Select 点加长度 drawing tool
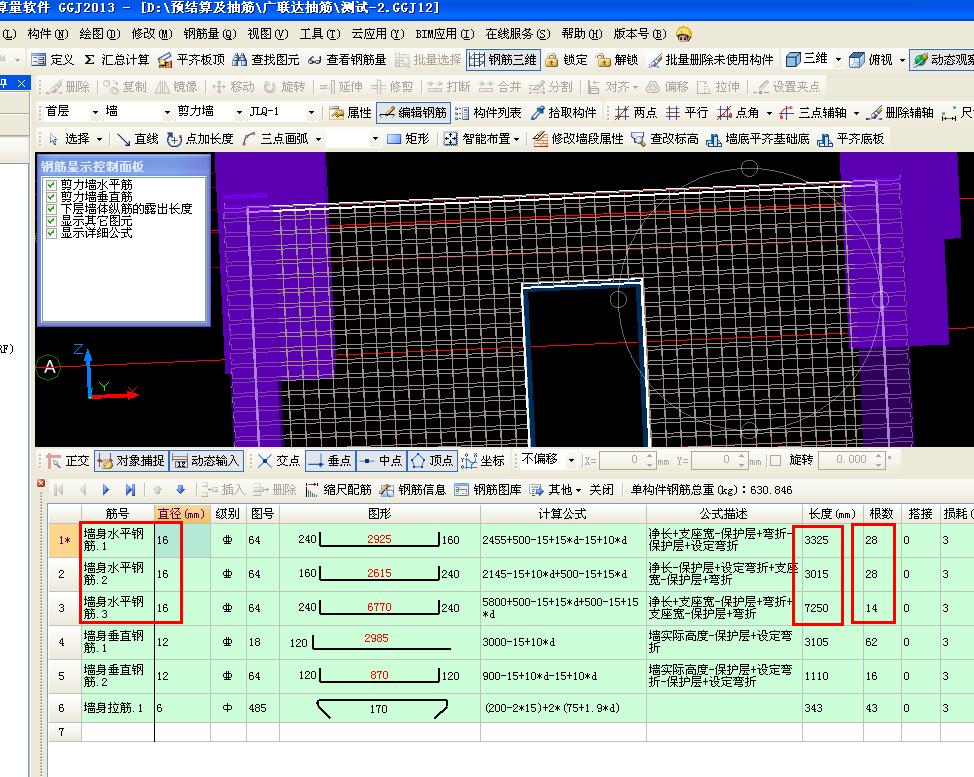 coord(200,139)
